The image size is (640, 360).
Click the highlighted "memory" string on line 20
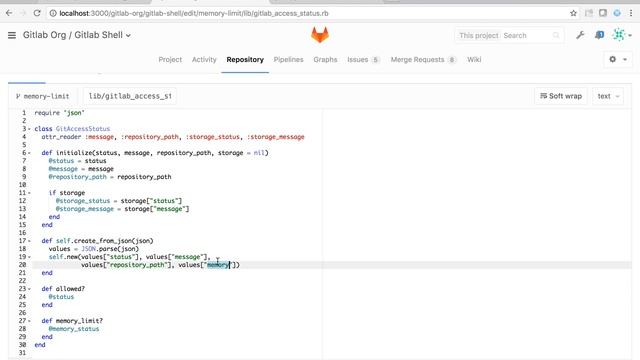(x=218, y=265)
